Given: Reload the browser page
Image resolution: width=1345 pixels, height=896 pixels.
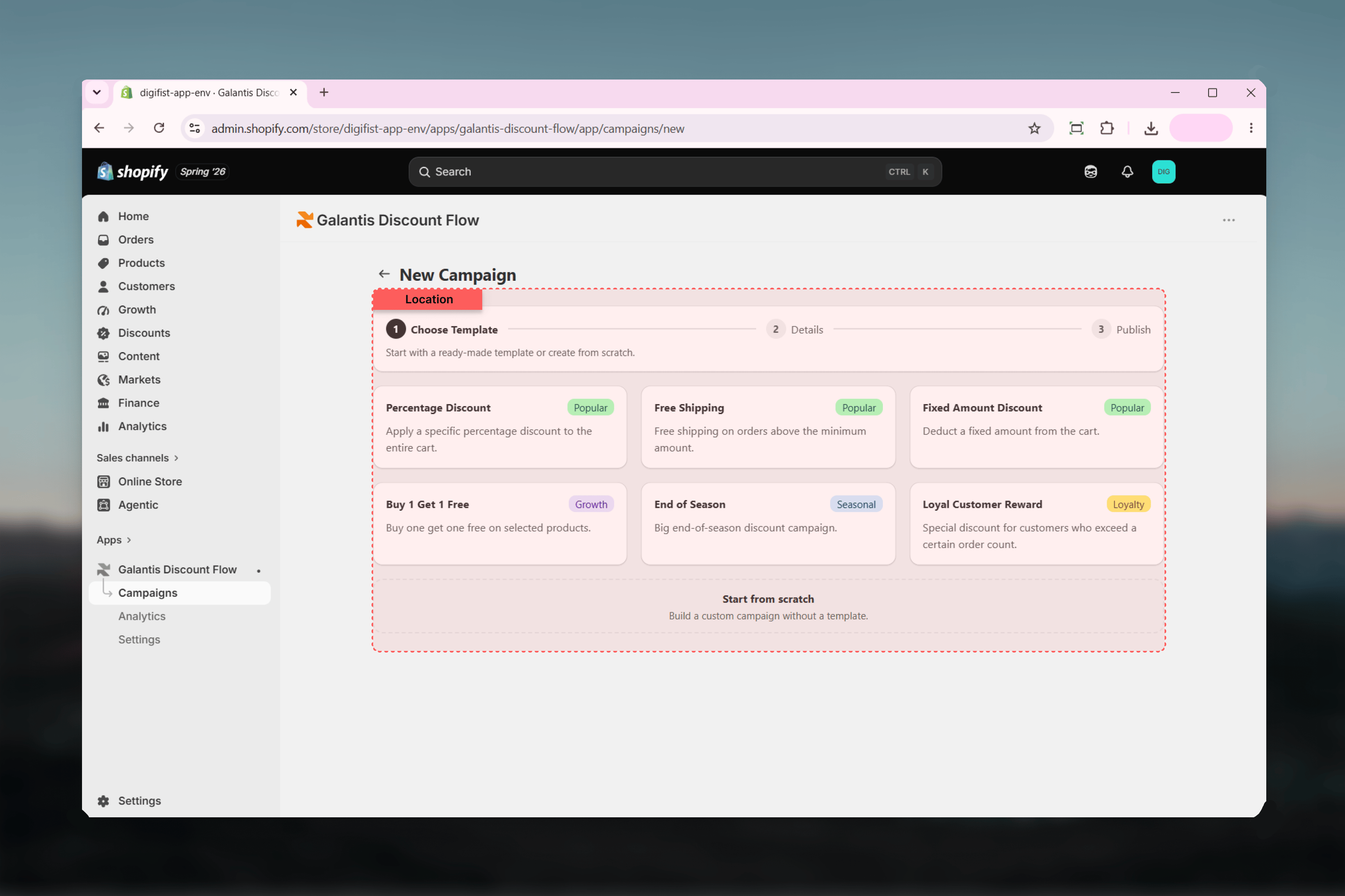Looking at the screenshot, I should (x=160, y=128).
